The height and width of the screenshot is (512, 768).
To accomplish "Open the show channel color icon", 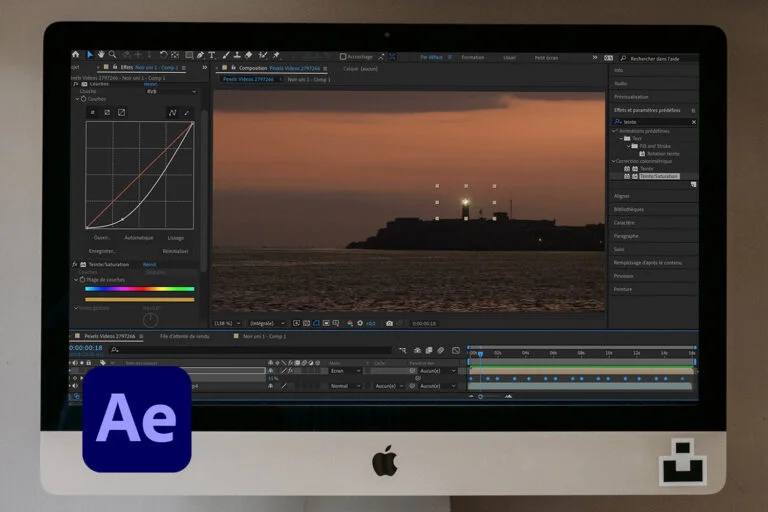I will tap(350, 323).
